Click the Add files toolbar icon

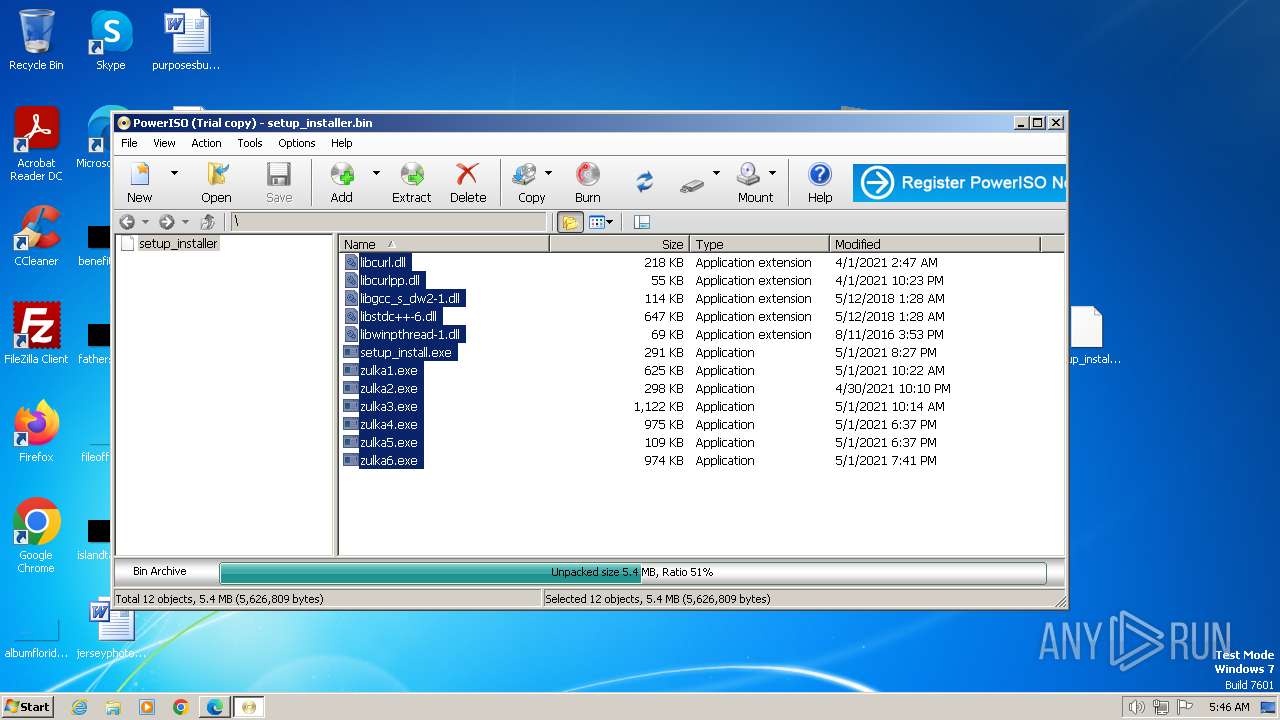(342, 182)
